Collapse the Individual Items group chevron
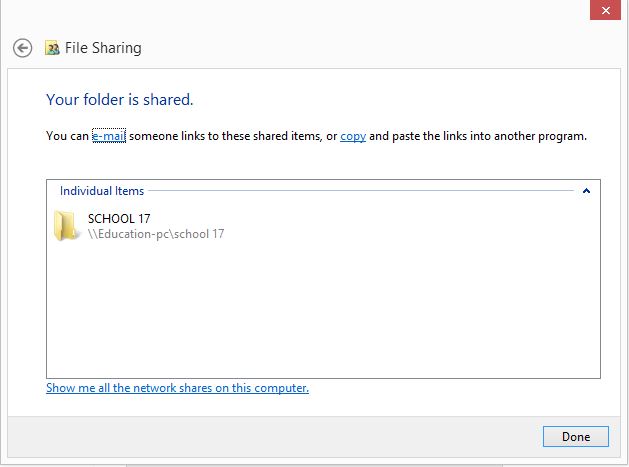The width and height of the screenshot is (629, 467). [x=586, y=191]
